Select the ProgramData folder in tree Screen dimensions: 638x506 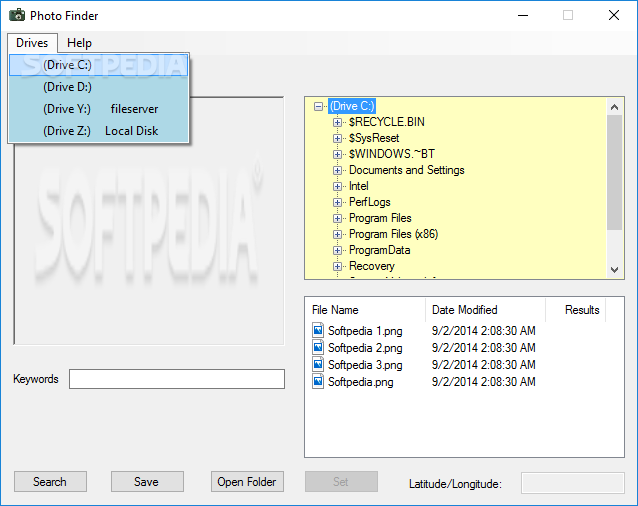[x=379, y=250]
